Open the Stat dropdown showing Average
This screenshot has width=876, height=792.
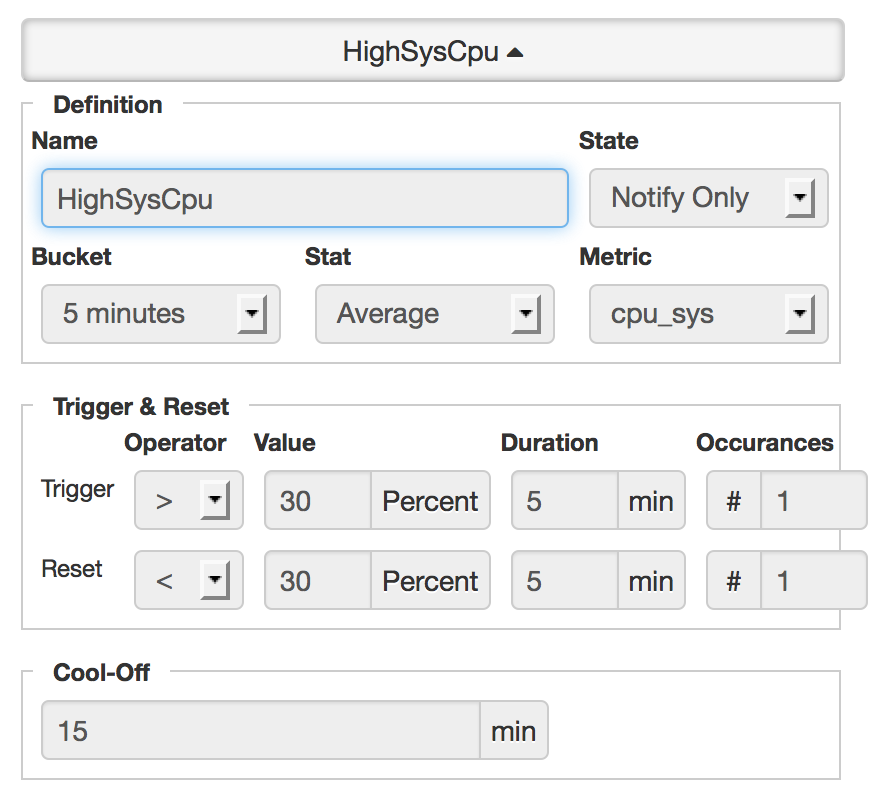[434, 314]
